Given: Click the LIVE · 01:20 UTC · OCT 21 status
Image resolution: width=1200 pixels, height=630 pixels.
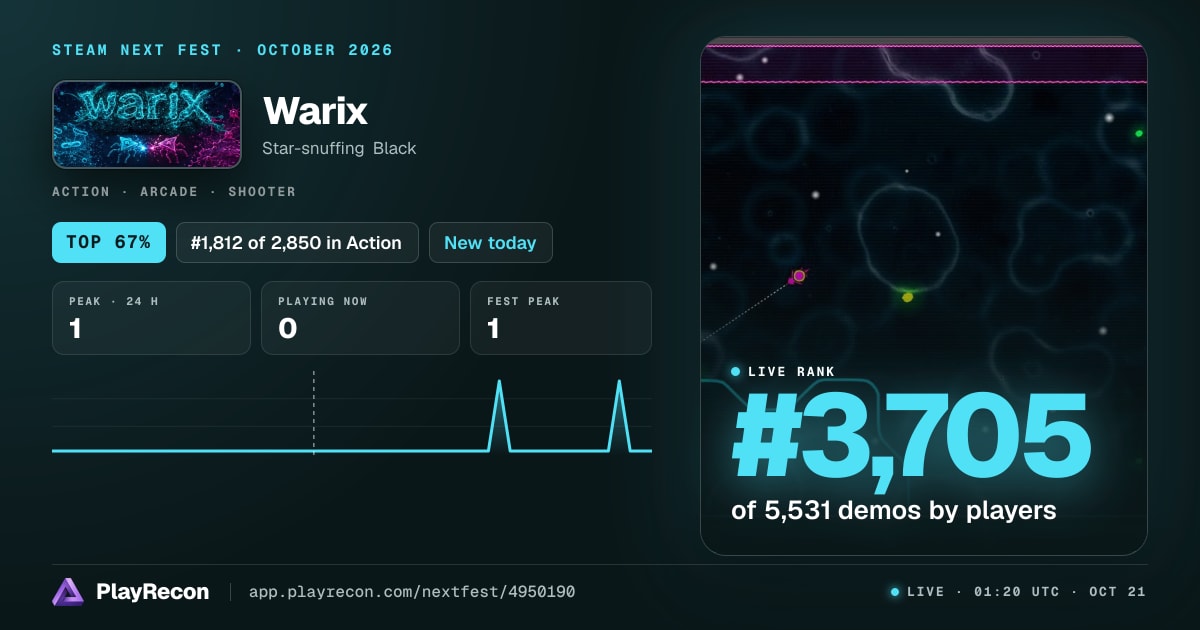Looking at the screenshot, I should tap(1026, 592).
